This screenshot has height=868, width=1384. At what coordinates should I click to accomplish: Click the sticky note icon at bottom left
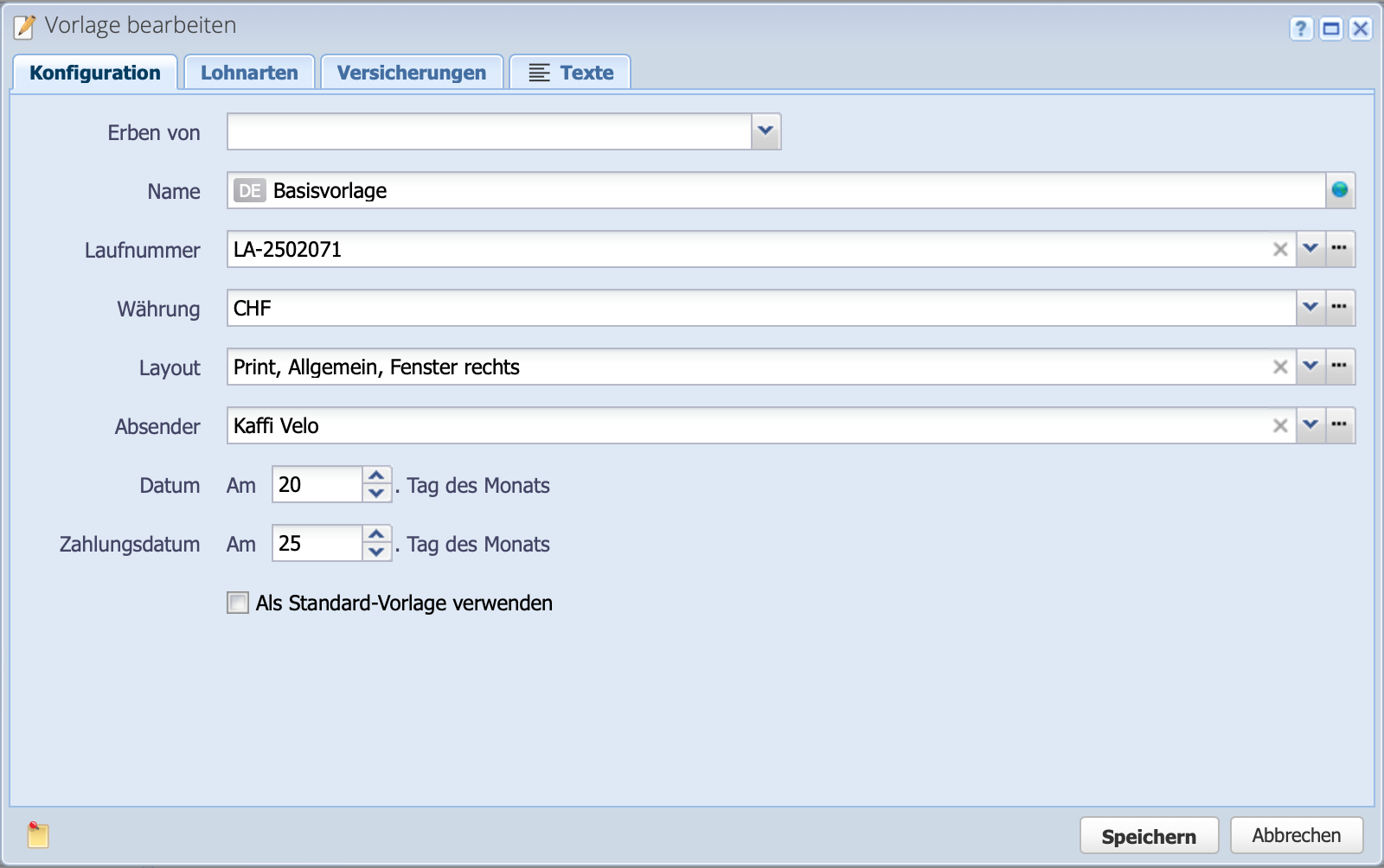pyautogui.click(x=38, y=835)
